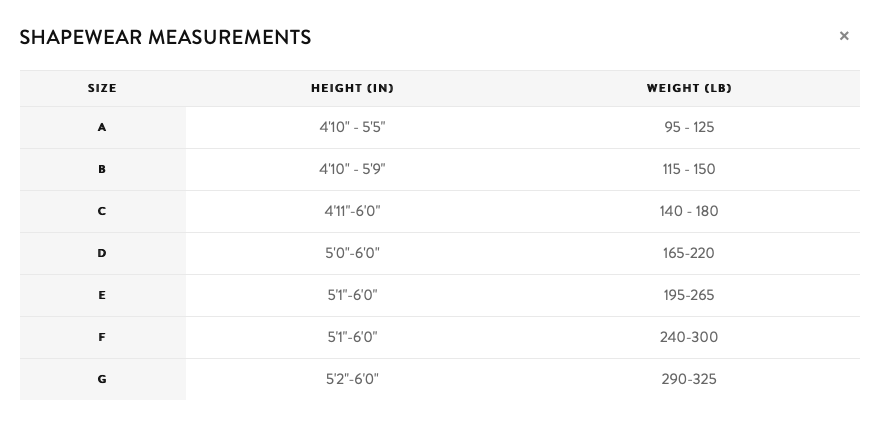The image size is (880, 422).
Task: Click height cell 4'10" - 5'9"
Action: point(352,170)
